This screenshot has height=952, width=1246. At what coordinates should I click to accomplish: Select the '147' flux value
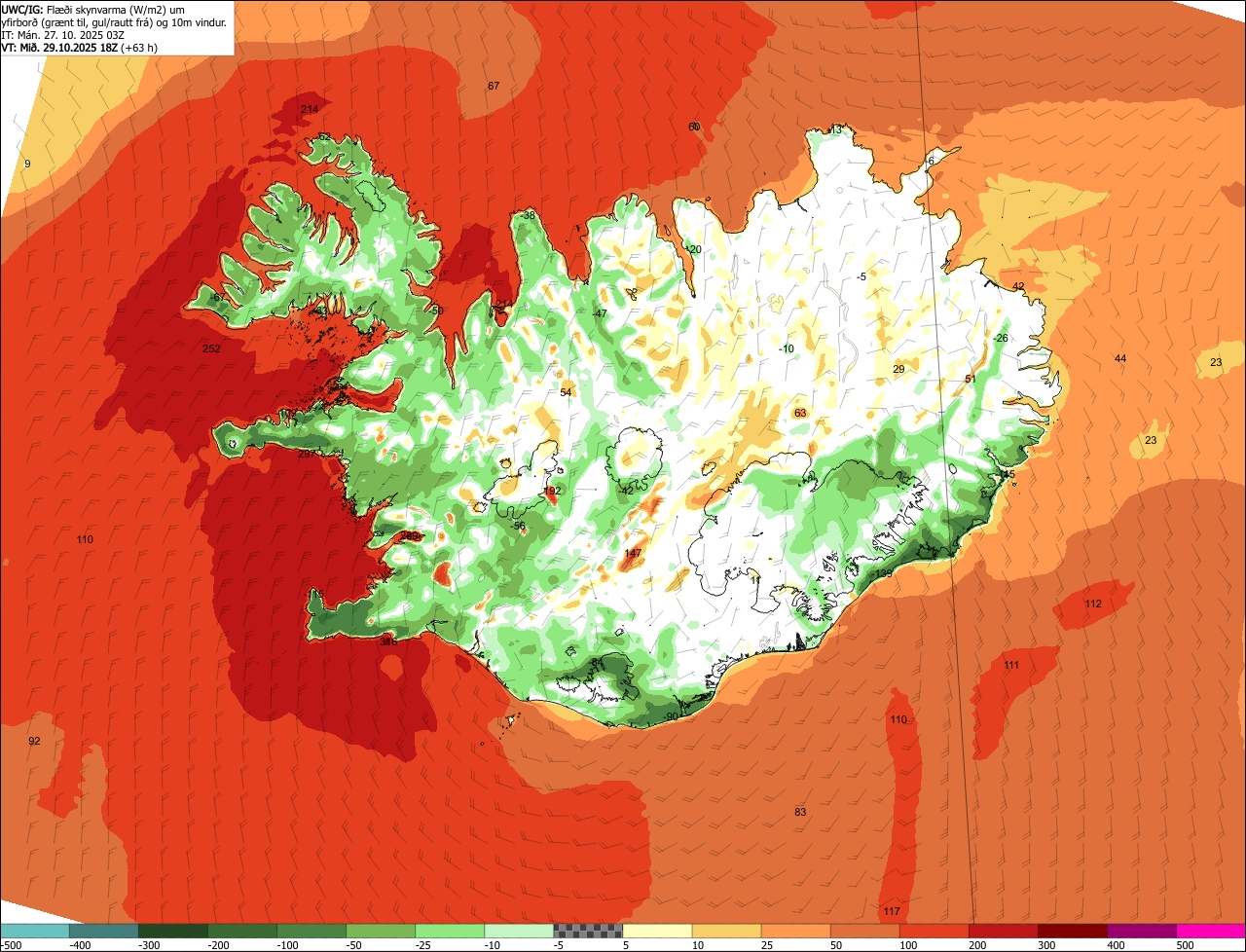633,553
